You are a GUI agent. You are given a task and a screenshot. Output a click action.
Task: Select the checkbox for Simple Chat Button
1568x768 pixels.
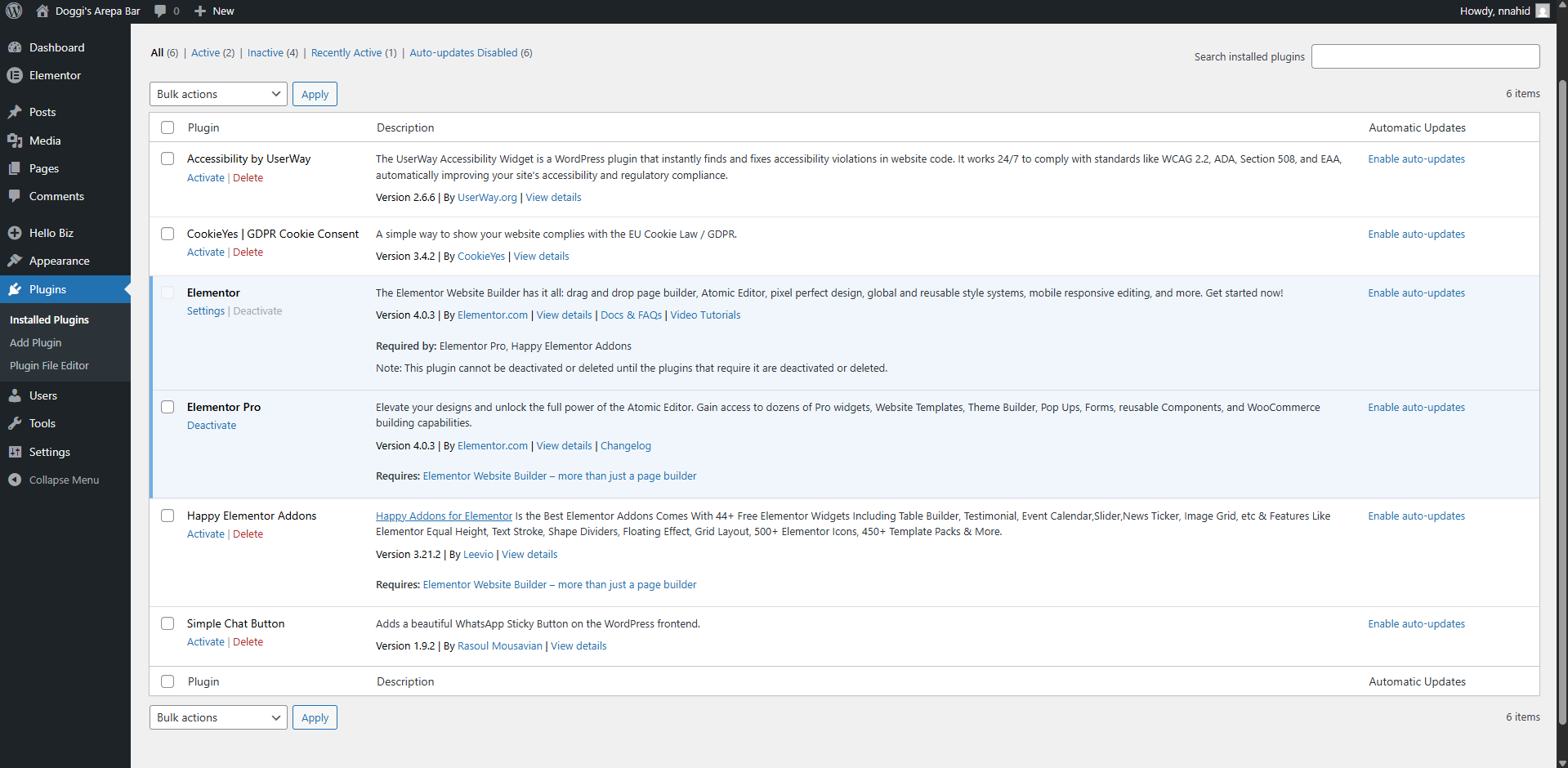(x=168, y=623)
